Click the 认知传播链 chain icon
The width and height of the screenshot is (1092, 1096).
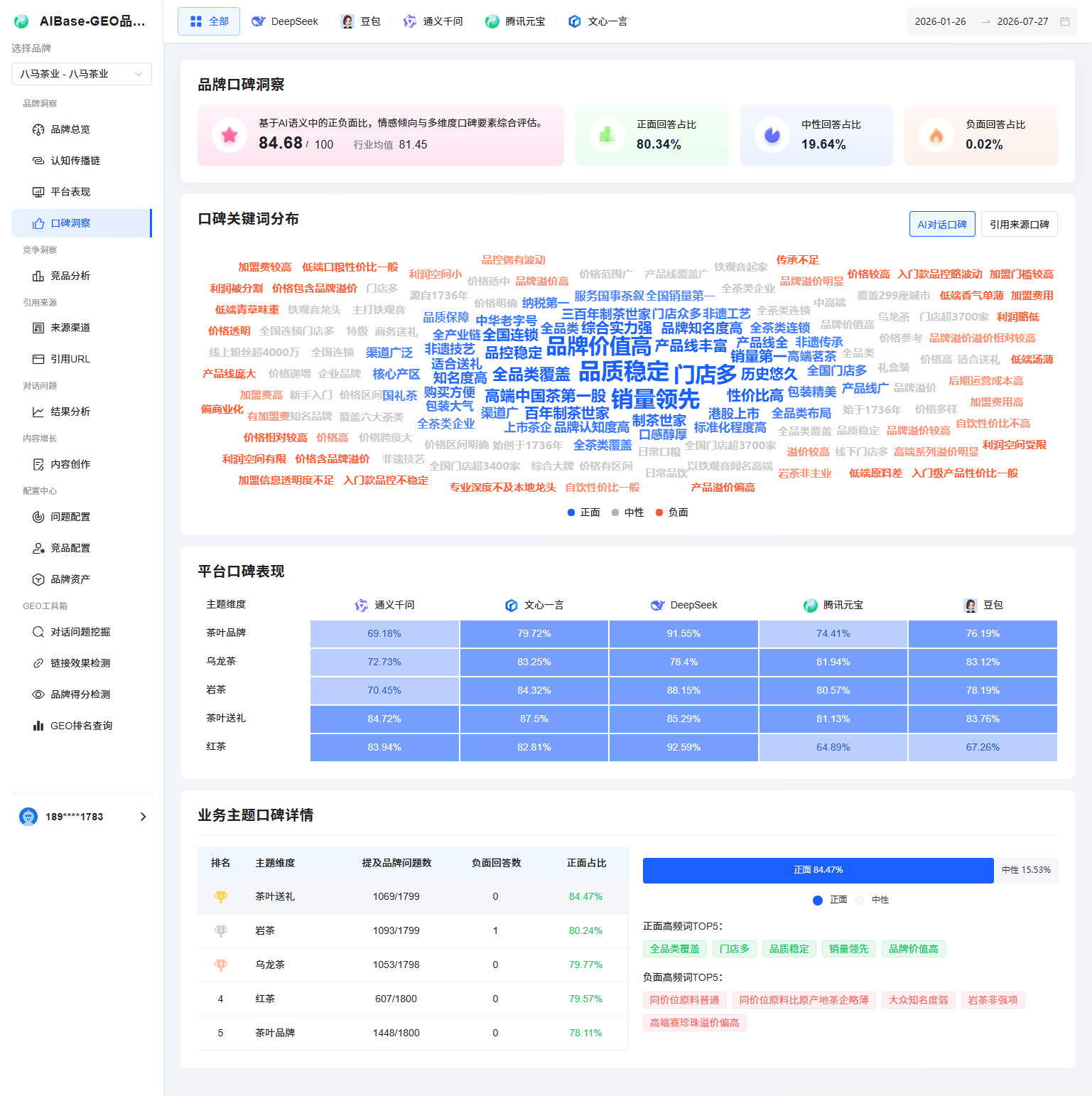tap(38, 161)
